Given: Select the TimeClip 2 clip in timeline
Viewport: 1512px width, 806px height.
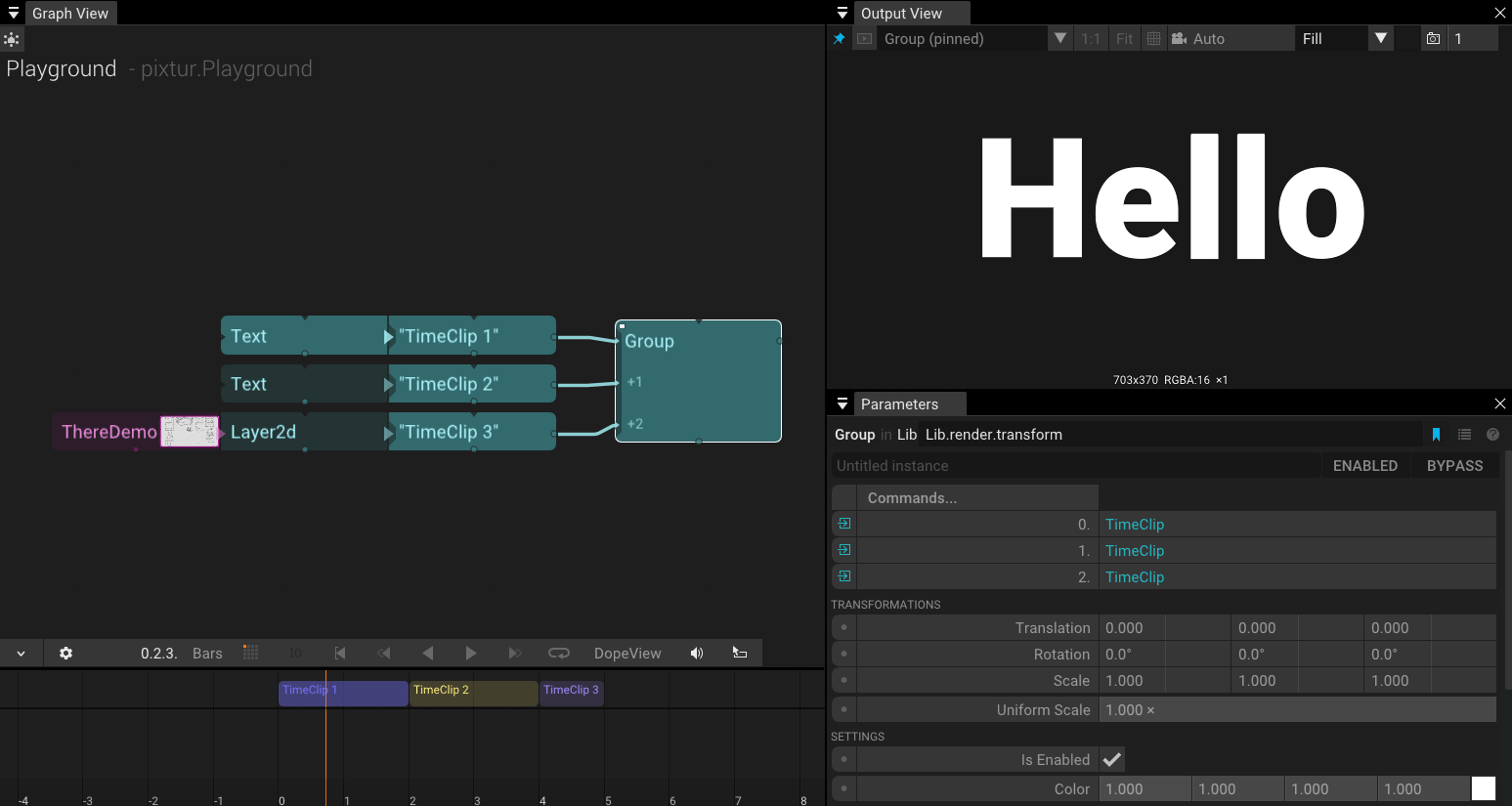Looking at the screenshot, I should coord(473,693).
